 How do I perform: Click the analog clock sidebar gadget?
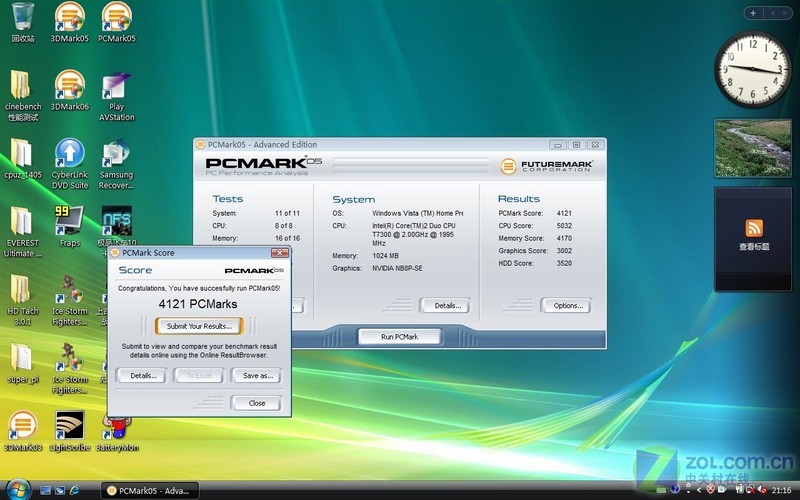click(x=753, y=69)
